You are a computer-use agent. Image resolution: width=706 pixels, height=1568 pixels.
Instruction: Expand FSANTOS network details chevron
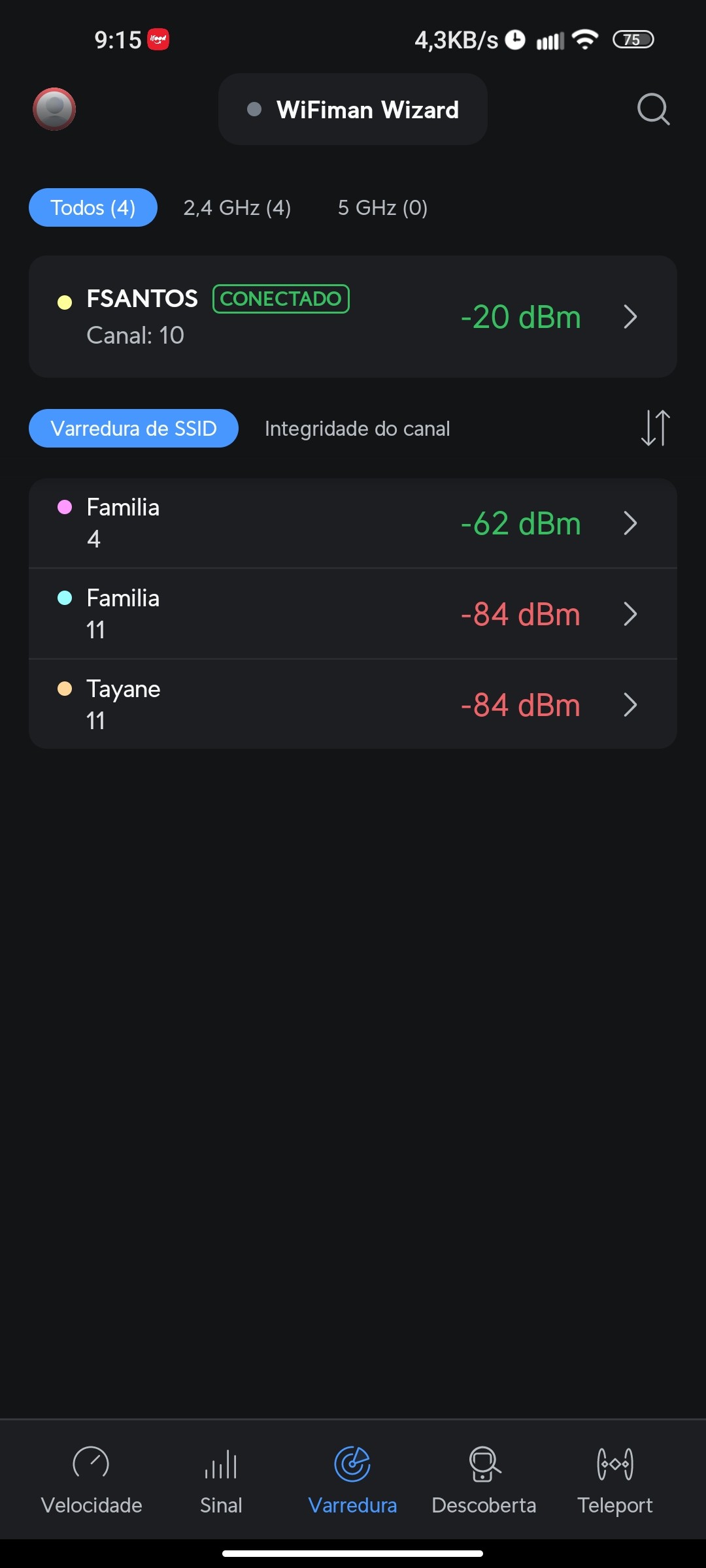pos(630,317)
